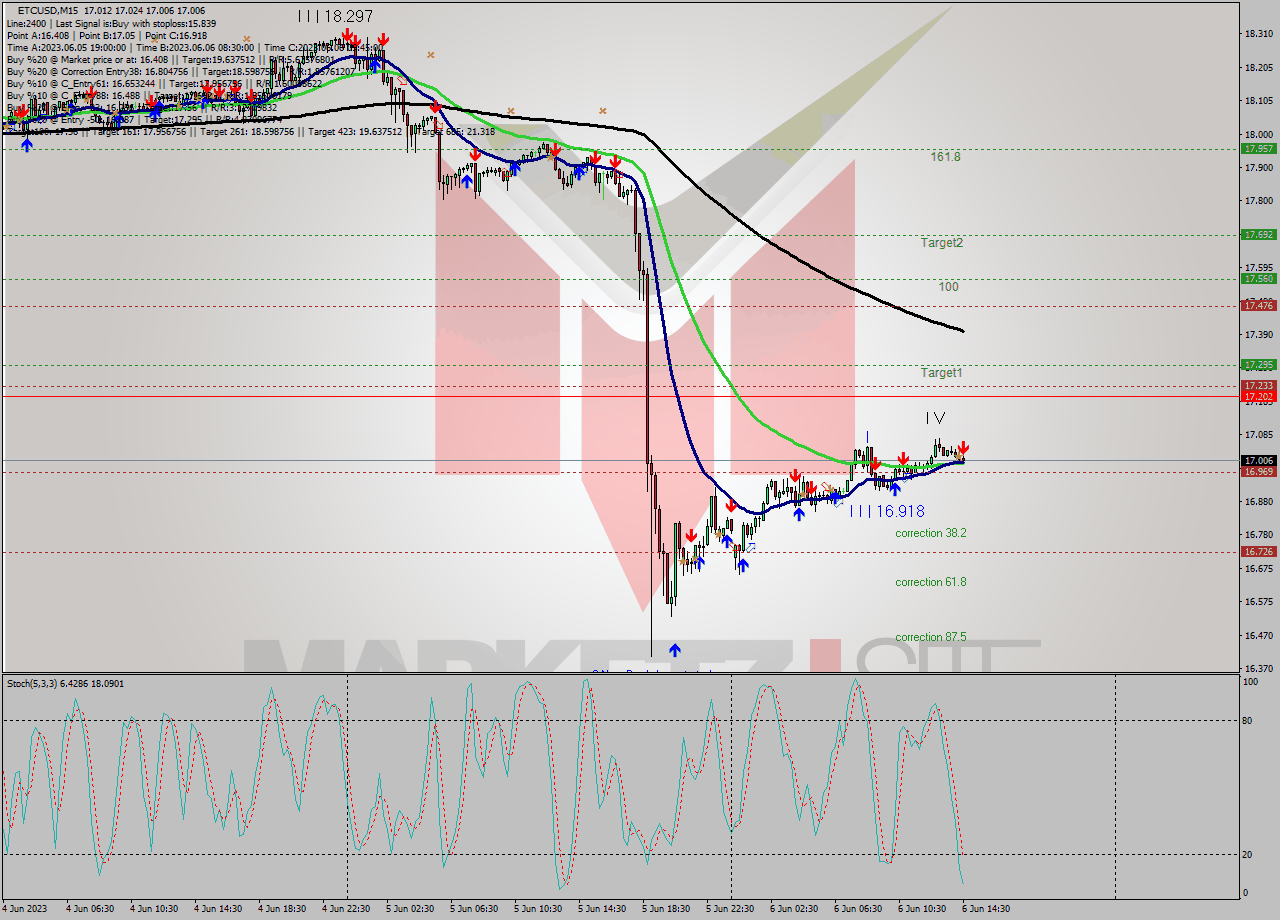Click the green 'correction 61.8' label
This screenshot has width=1280, height=920.
coord(930,581)
